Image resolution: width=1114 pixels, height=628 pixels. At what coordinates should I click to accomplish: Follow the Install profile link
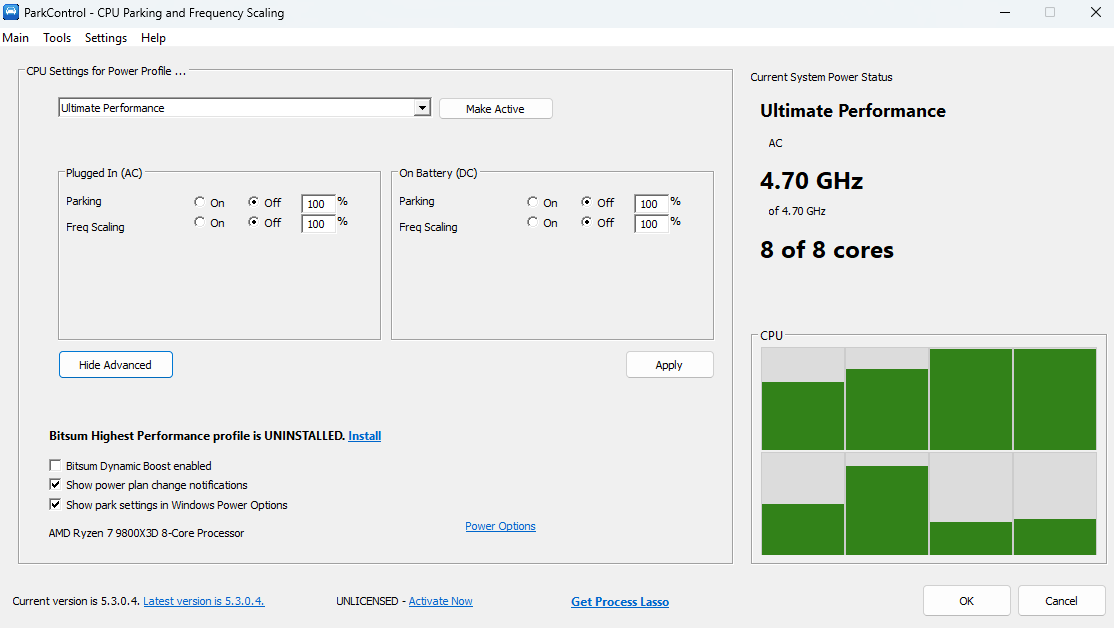pos(364,435)
